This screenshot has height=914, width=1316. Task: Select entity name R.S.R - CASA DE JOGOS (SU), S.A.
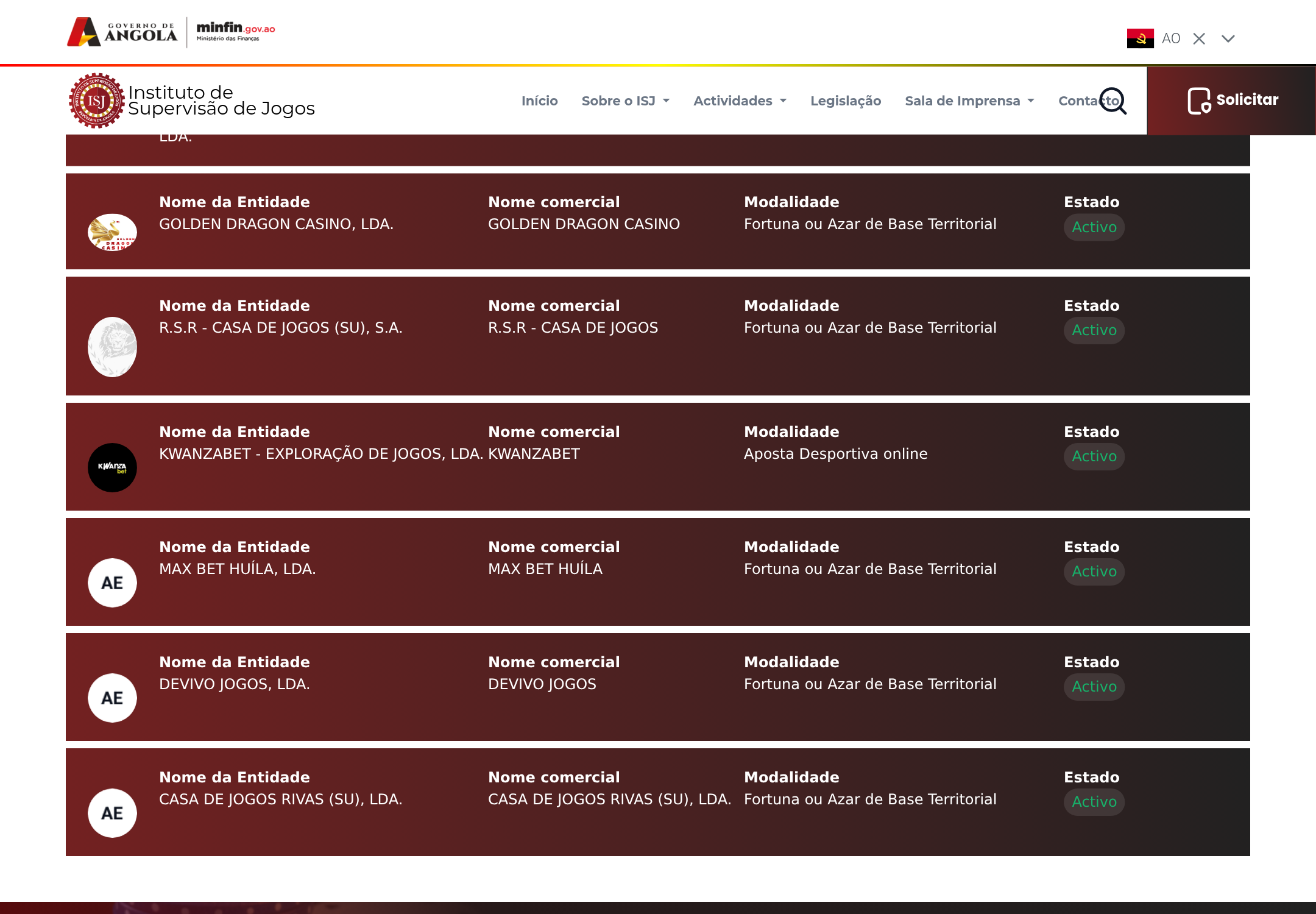coord(281,328)
